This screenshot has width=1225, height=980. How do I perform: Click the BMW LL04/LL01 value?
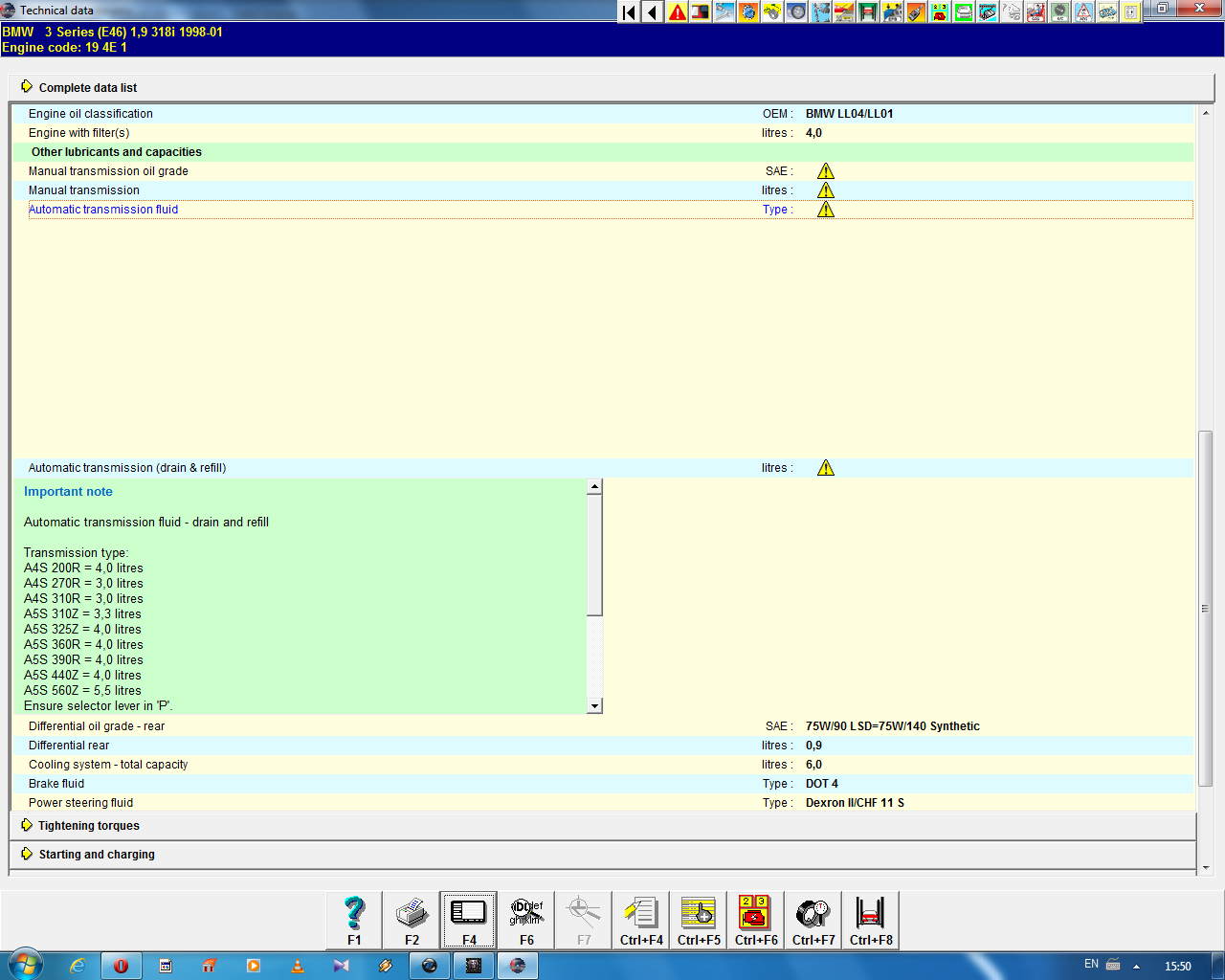pos(850,114)
